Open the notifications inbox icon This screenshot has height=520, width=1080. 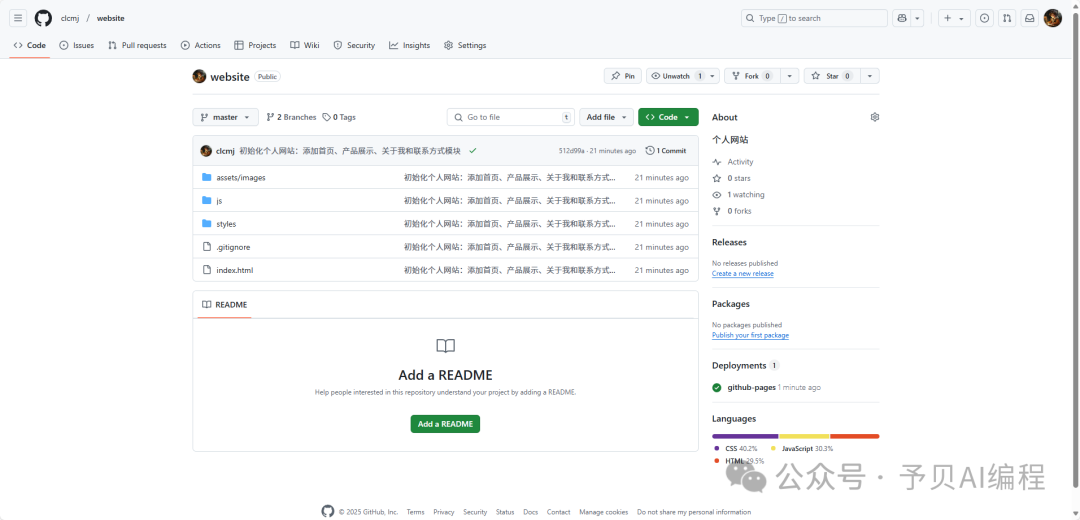coord(1029,19)
